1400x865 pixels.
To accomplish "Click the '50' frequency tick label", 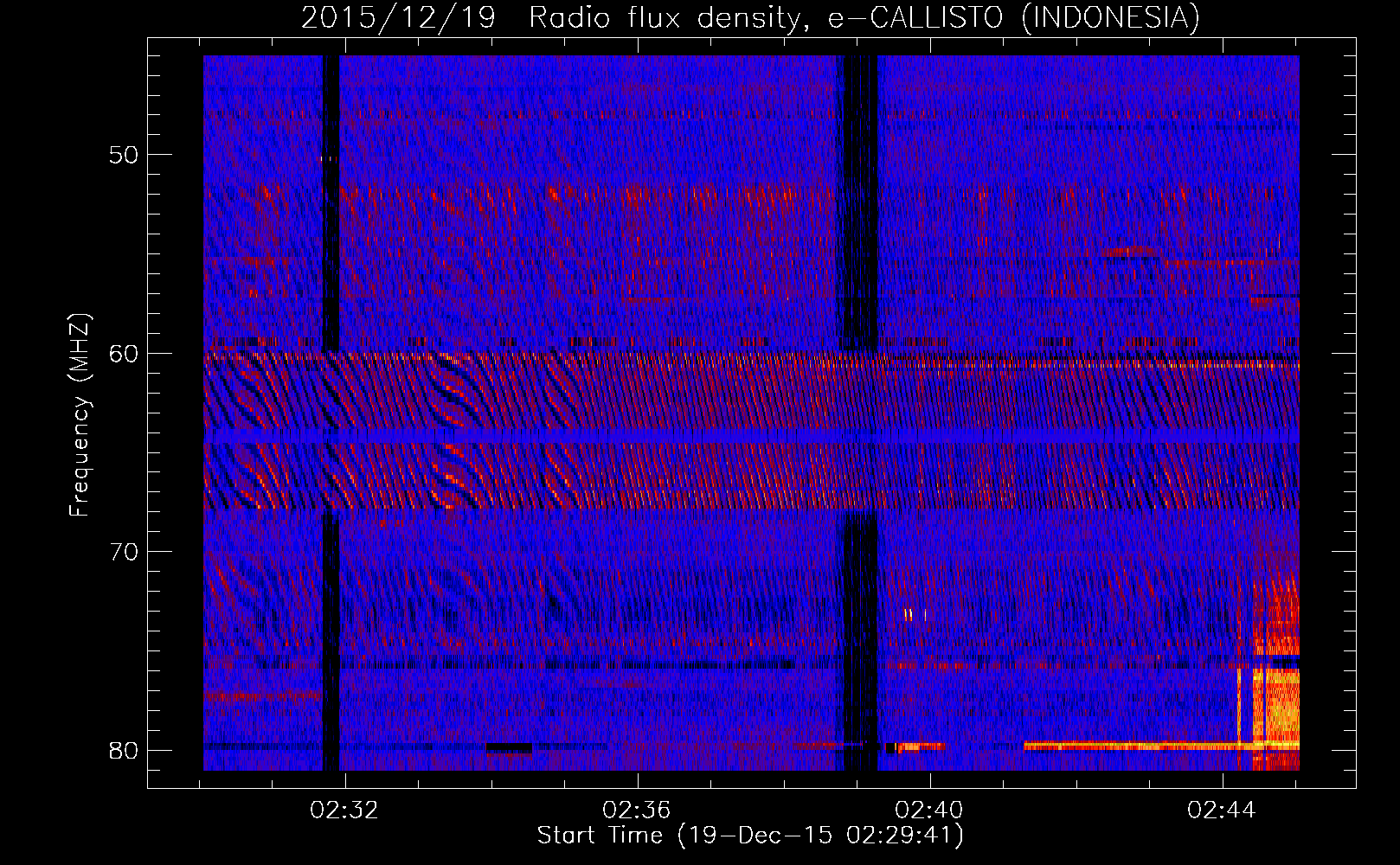I will [124, 155].
